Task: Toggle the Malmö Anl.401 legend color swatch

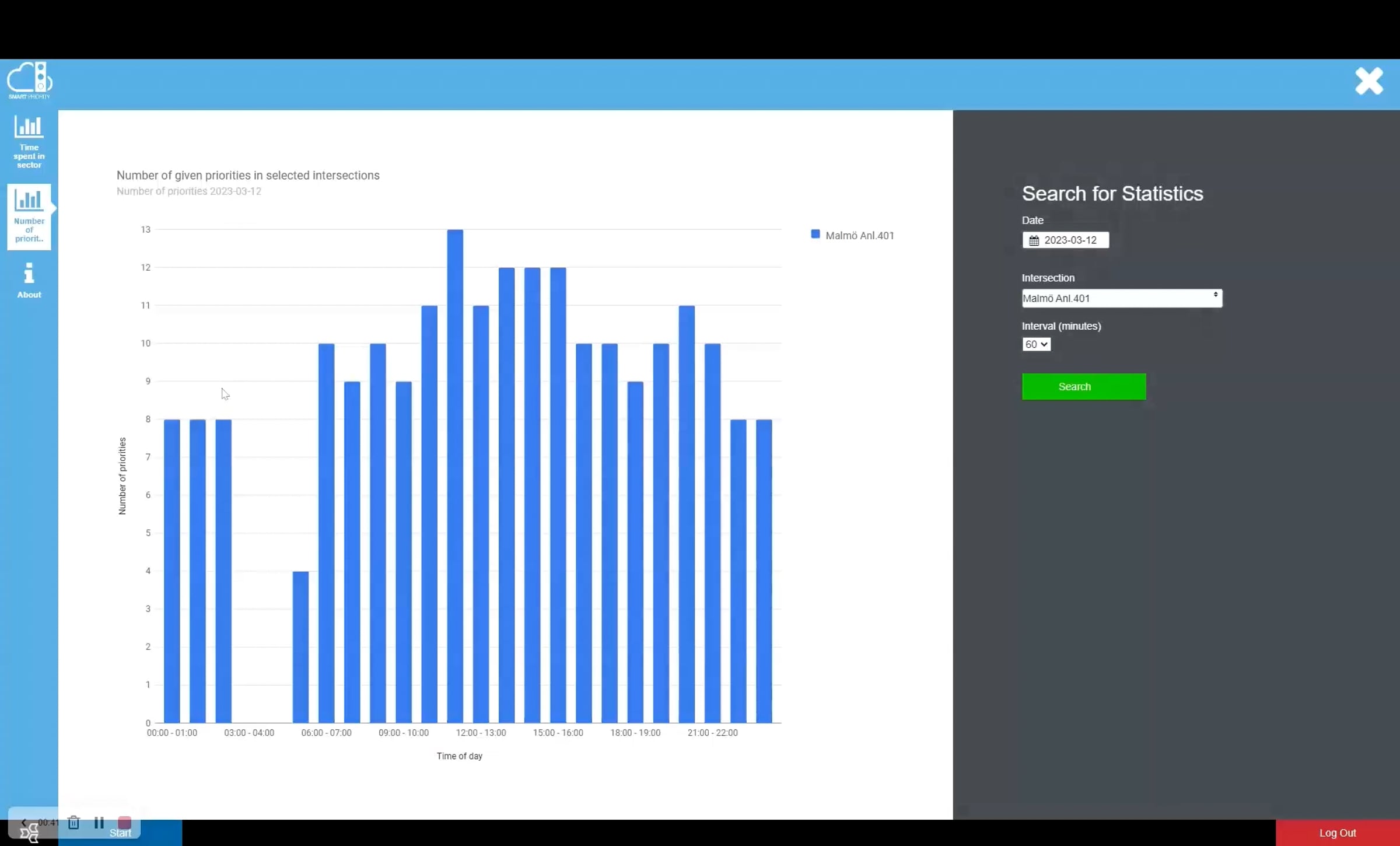Action: (815, 235)
